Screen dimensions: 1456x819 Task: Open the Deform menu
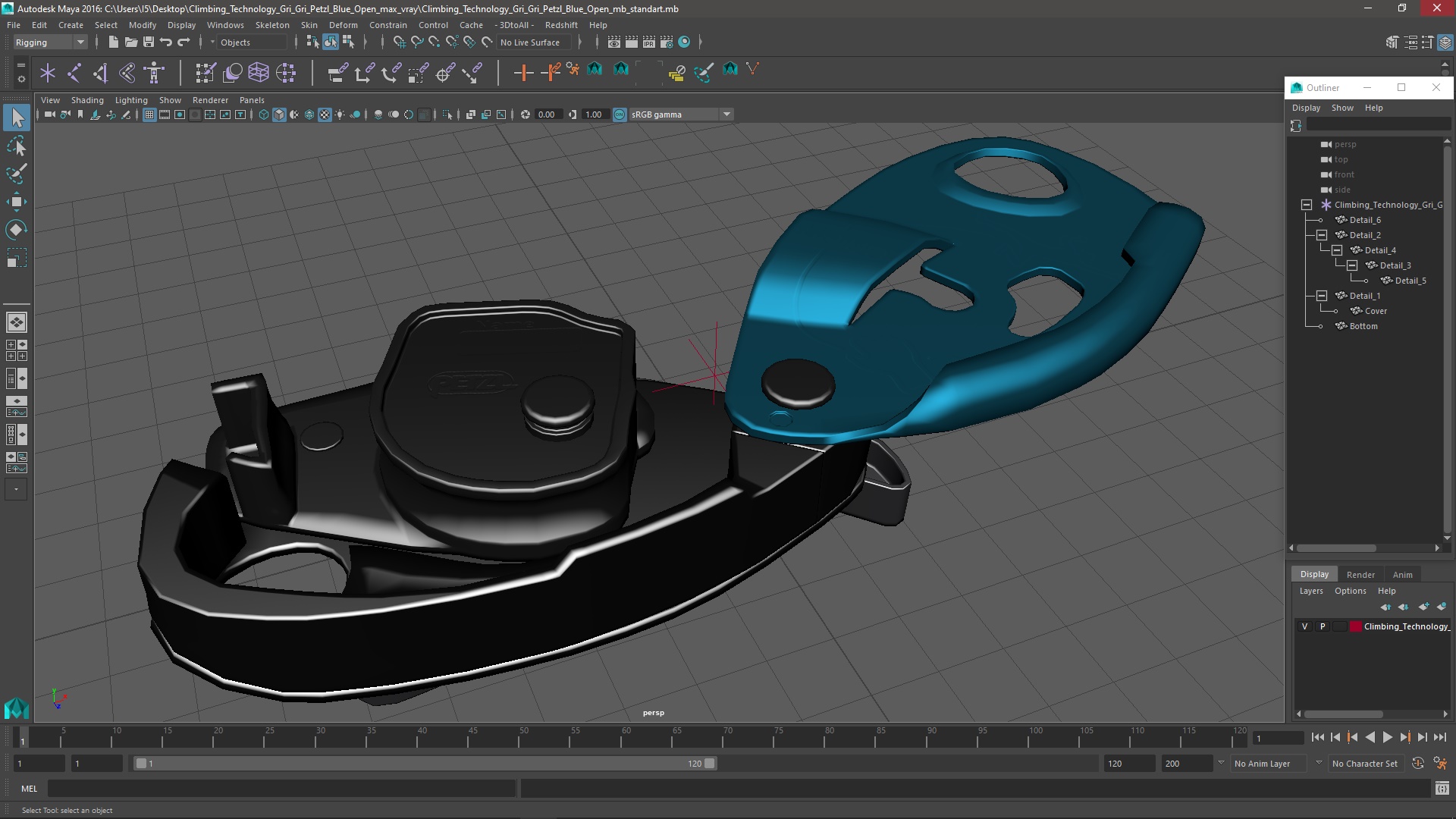point(343,25)
